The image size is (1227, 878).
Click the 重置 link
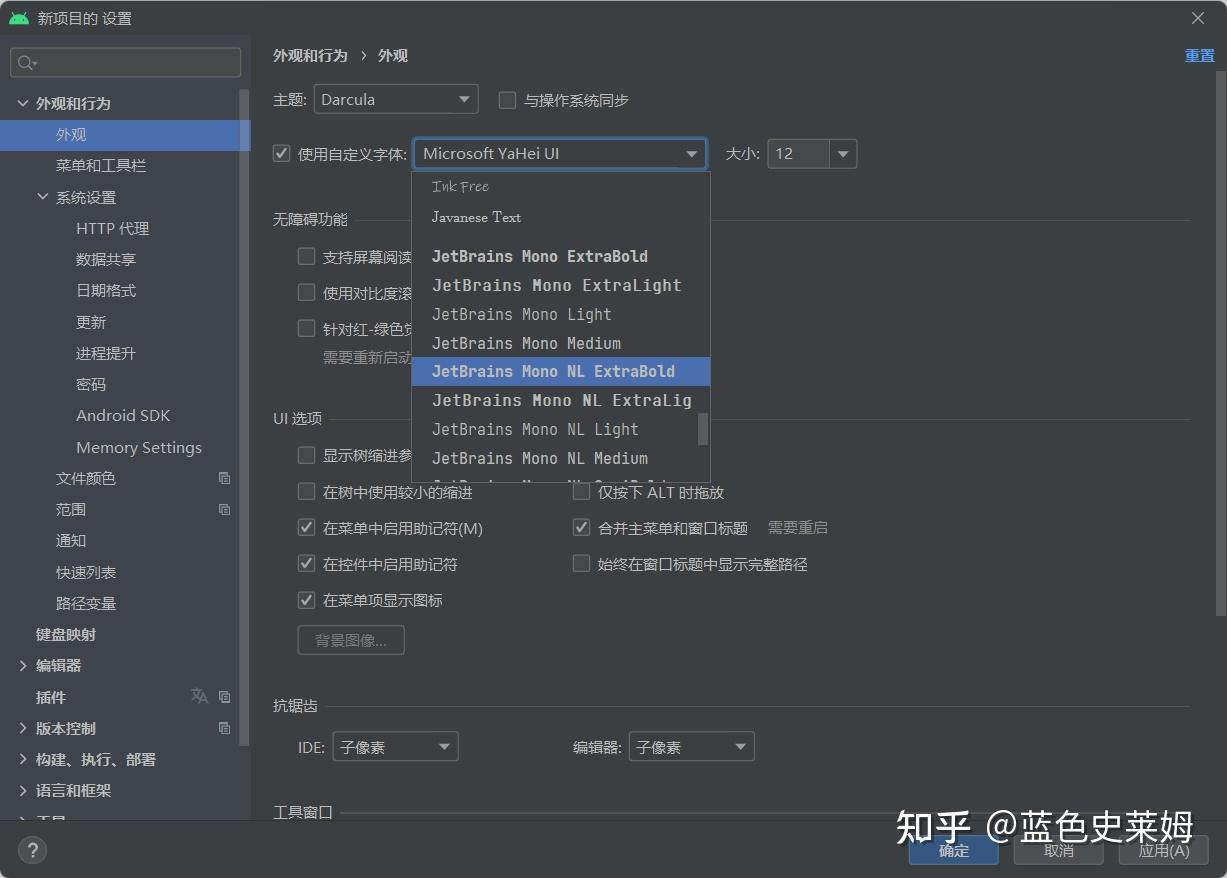(1200, 56)
